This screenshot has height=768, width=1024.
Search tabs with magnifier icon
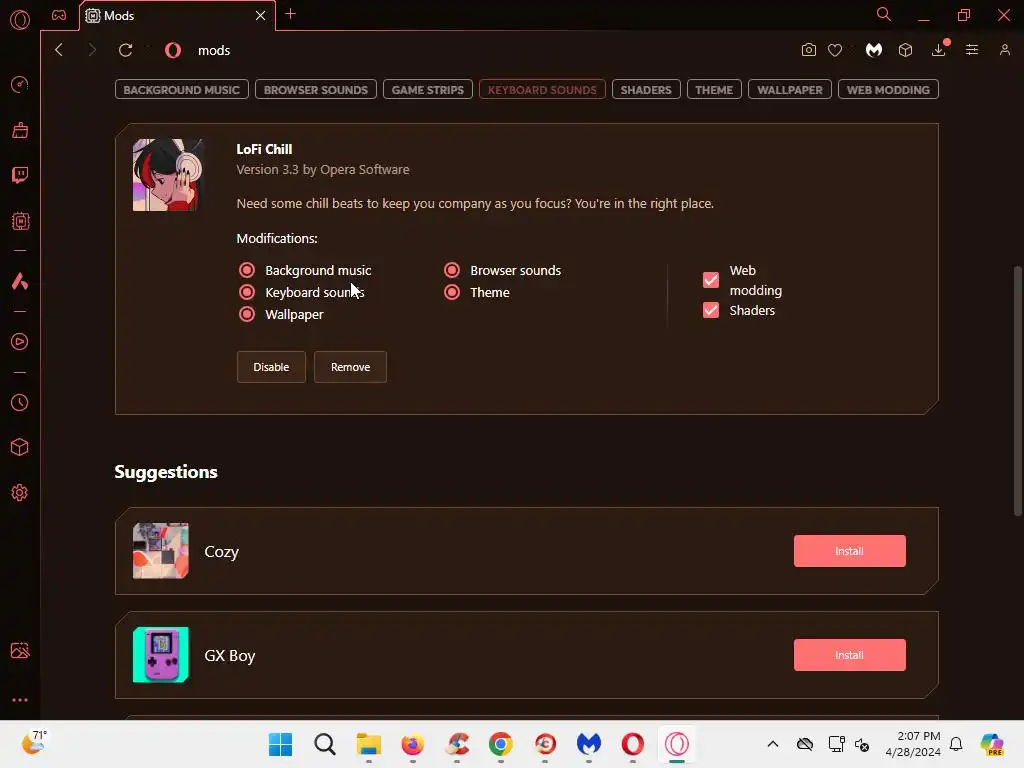point(884,14)
